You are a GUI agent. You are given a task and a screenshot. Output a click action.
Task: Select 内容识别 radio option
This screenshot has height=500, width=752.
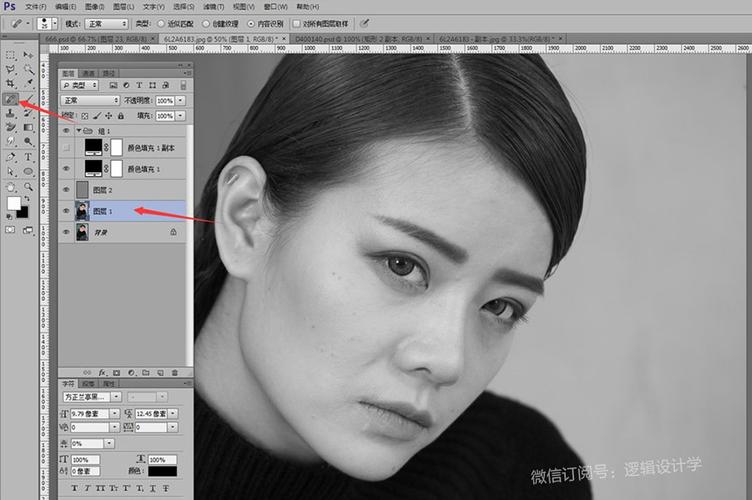[x=251, y=23]
